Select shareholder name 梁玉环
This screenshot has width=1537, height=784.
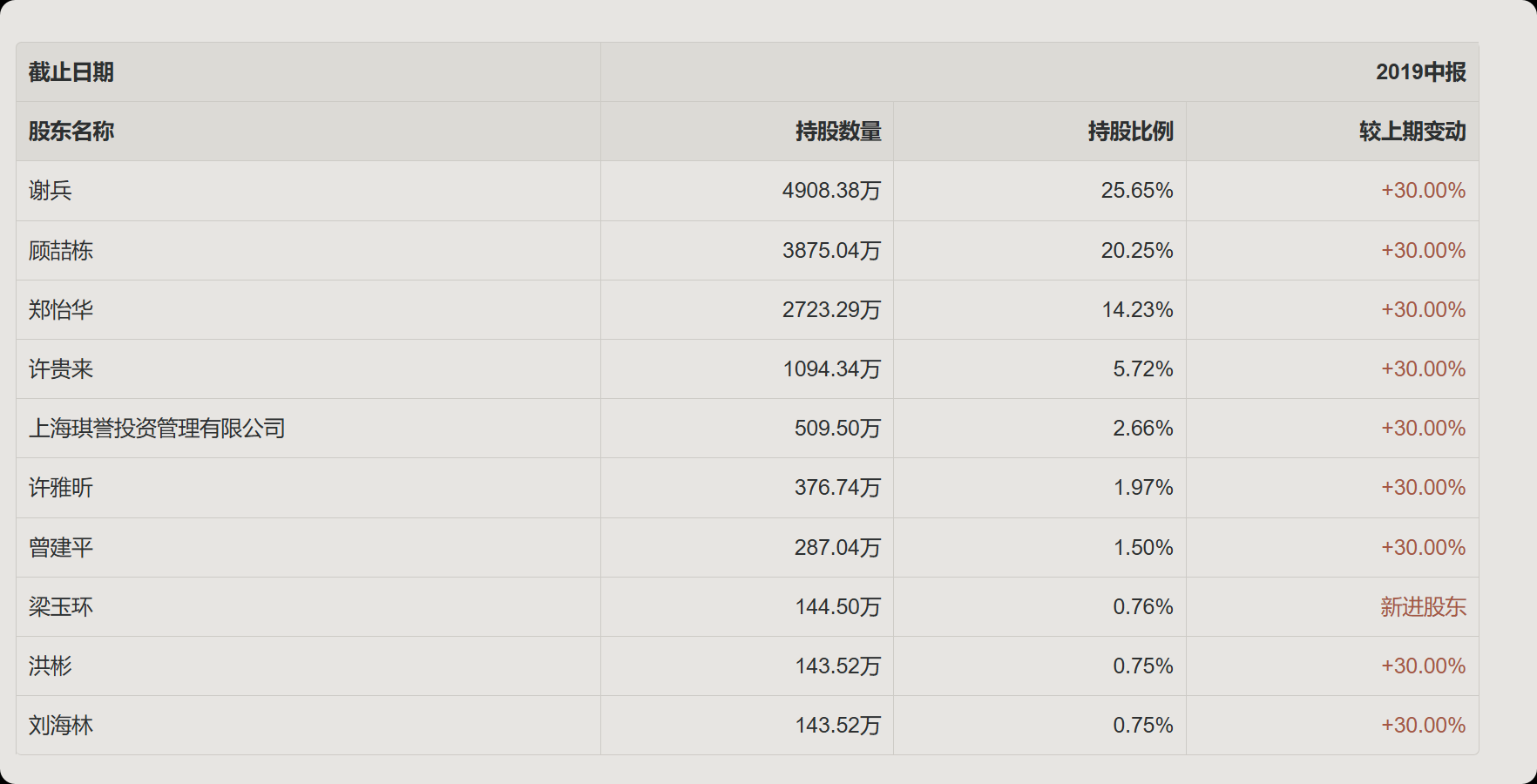pos(61,607)
